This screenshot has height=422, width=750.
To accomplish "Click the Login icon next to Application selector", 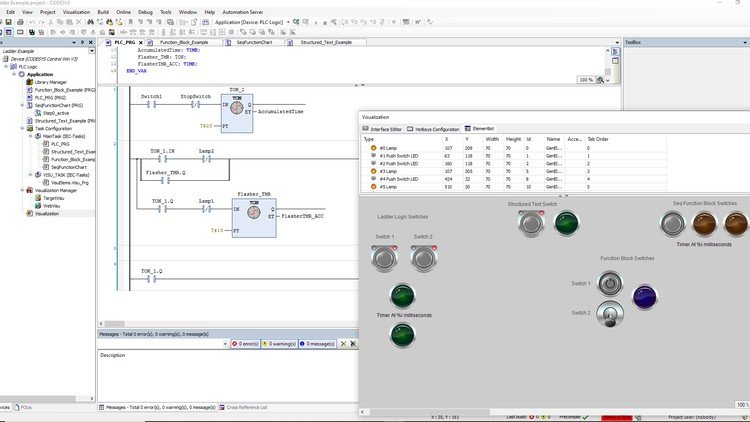I will [296, 22].
